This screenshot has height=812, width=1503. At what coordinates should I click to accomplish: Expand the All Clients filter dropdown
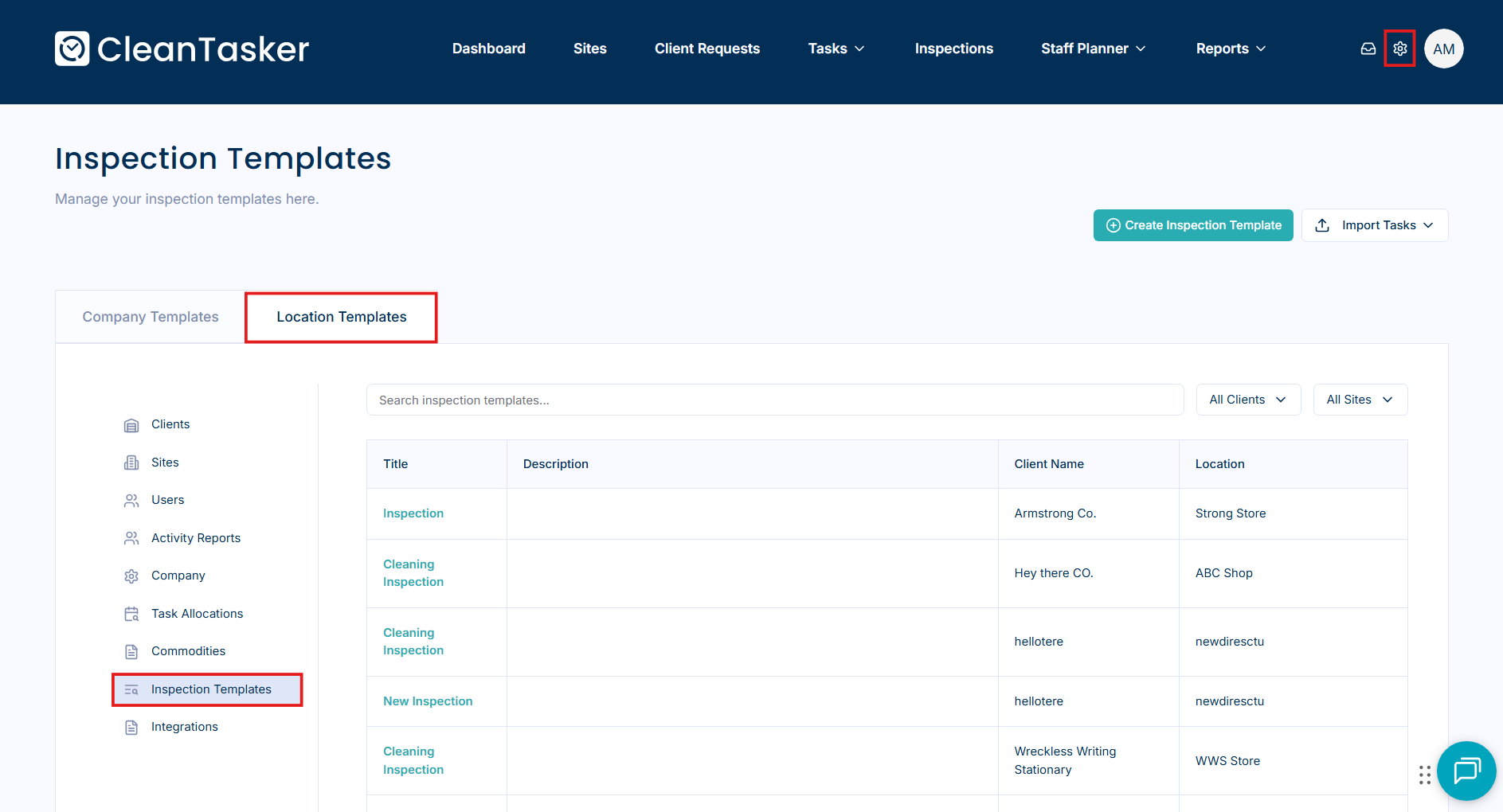(x=1247, y=400)
